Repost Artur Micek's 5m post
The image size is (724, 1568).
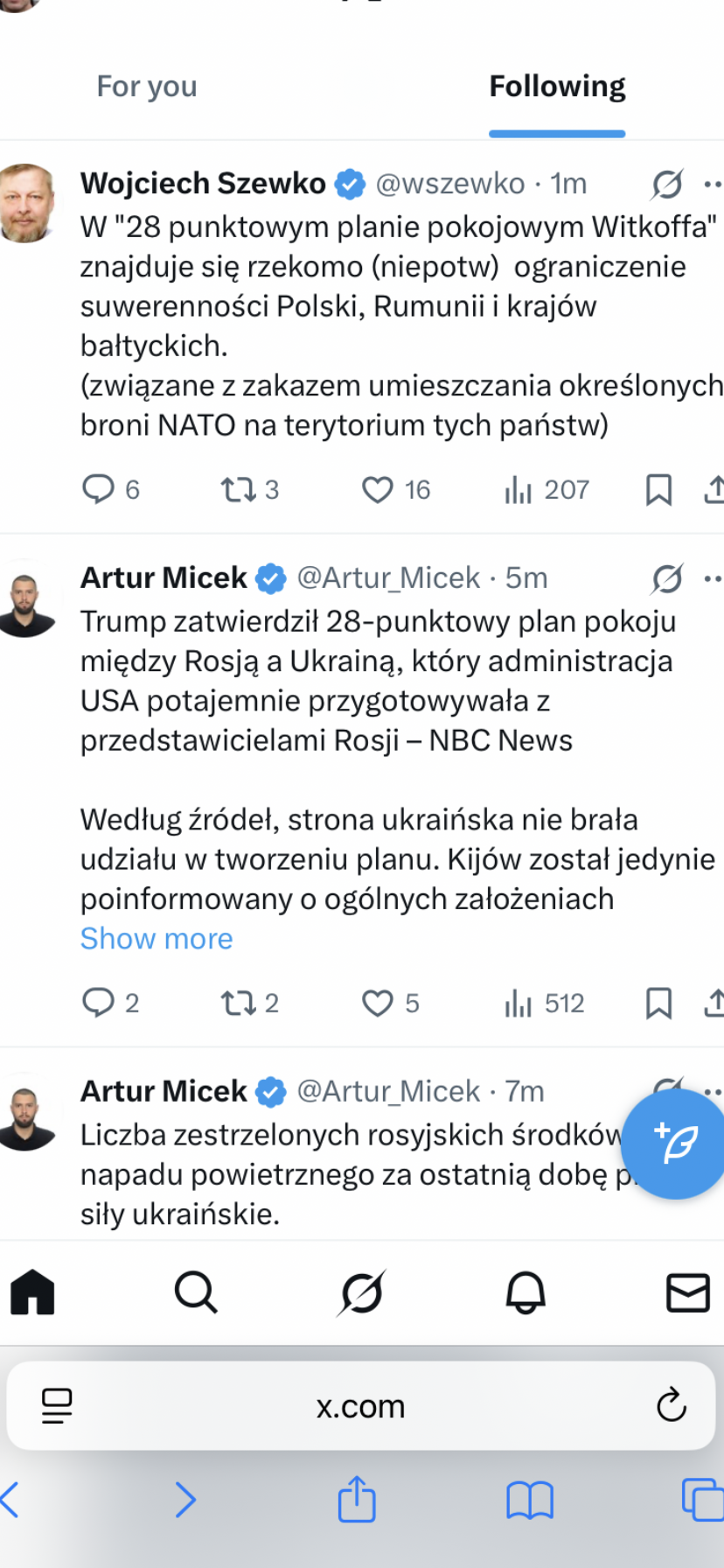point(237,1003)
